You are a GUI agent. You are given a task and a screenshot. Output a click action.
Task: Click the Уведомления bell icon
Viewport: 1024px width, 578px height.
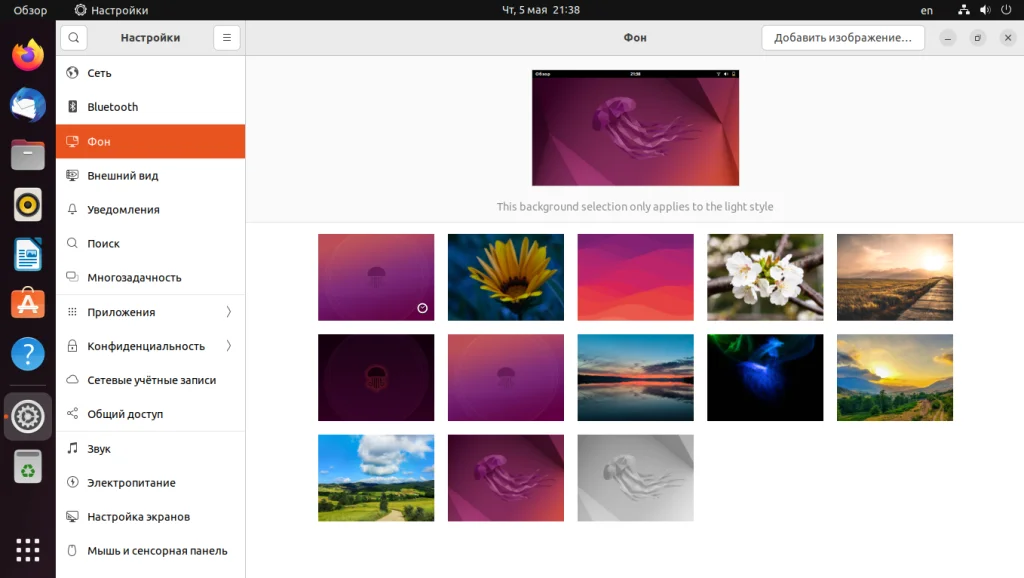point(71,209)
